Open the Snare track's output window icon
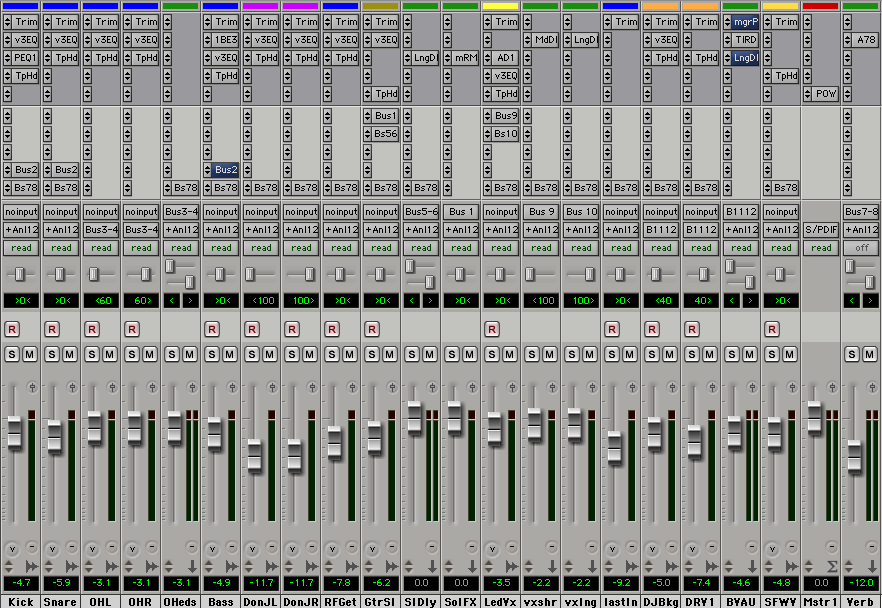Screen dimensions: 882x608 pyautogui.click(x=72, y=386)
